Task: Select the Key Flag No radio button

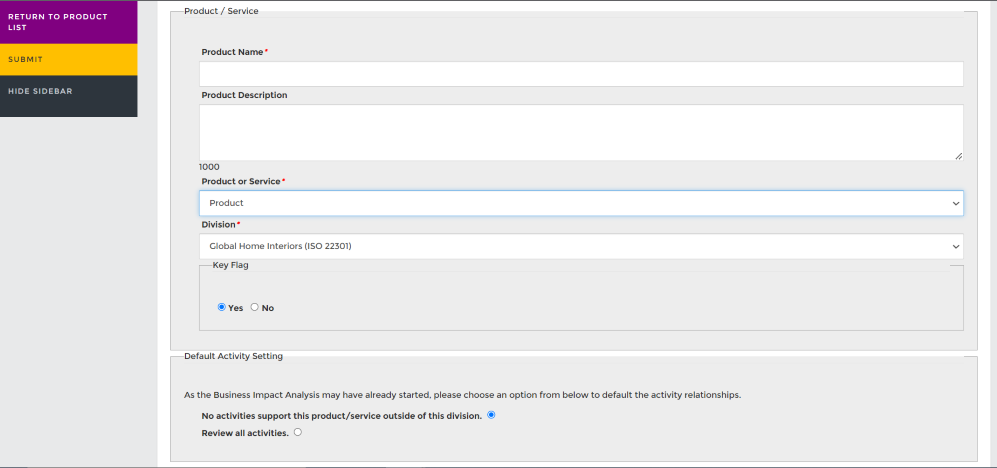Action: pyautogui.click(x=255, y=307)
